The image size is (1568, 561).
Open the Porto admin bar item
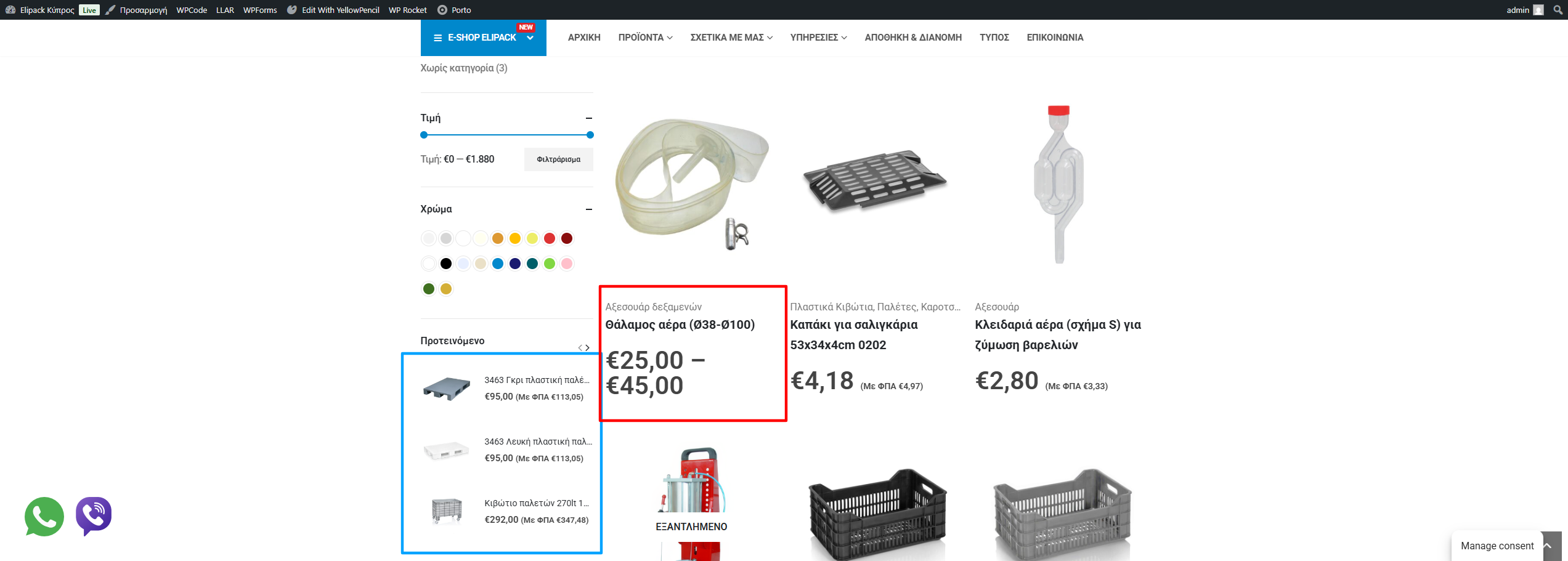point(454,10)
